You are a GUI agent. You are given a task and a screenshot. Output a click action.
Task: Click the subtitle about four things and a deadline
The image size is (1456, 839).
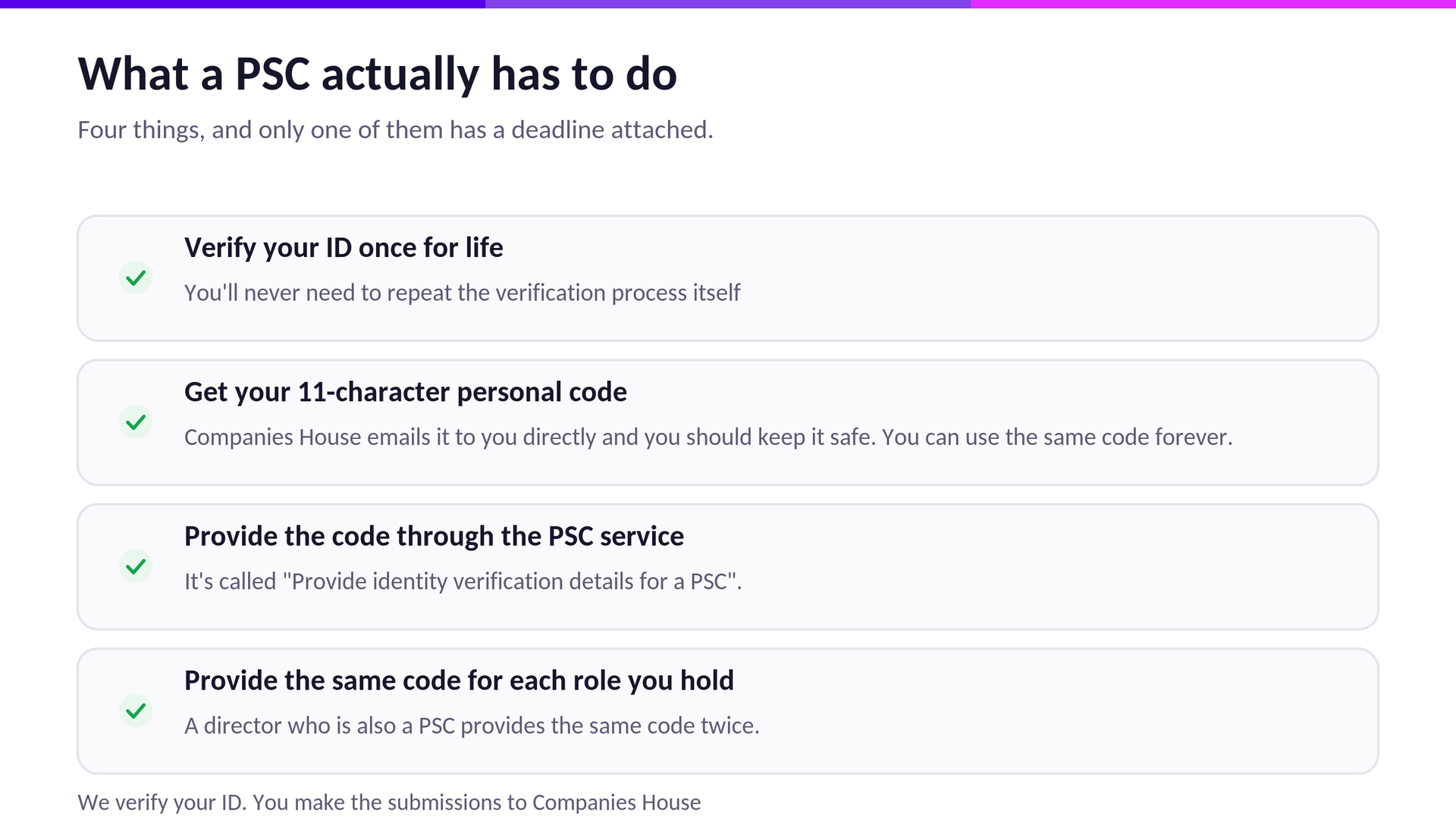(x=395, y=130)
